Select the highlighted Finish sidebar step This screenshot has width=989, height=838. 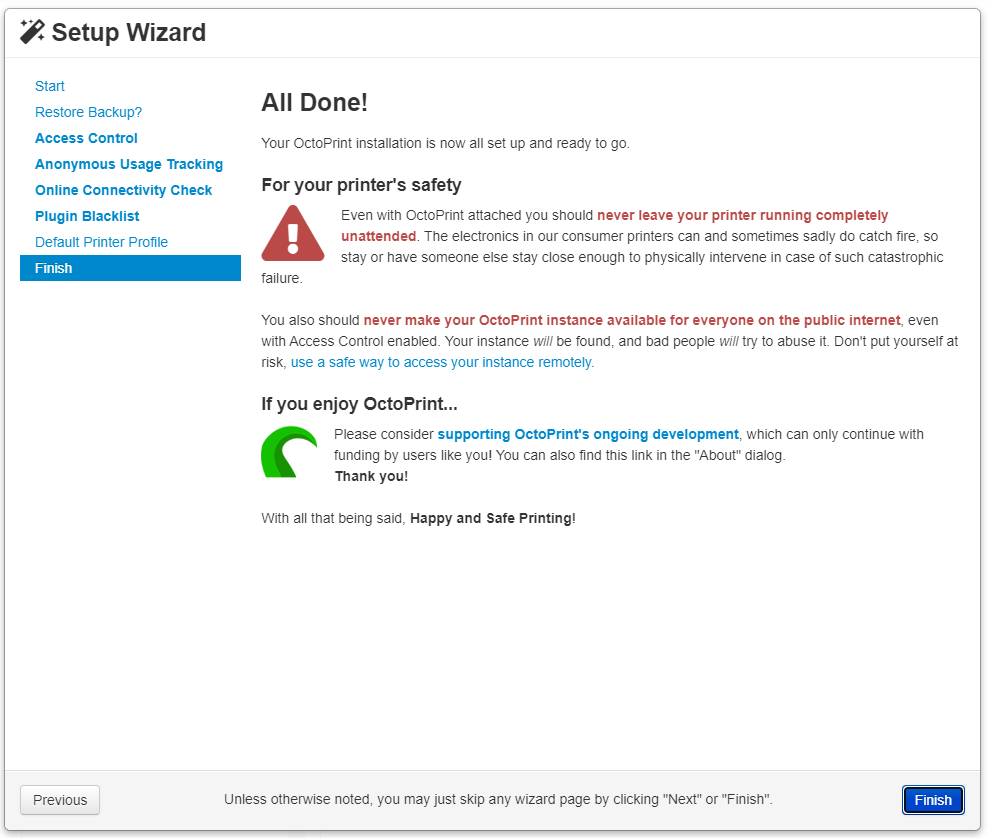click(131, 268)
